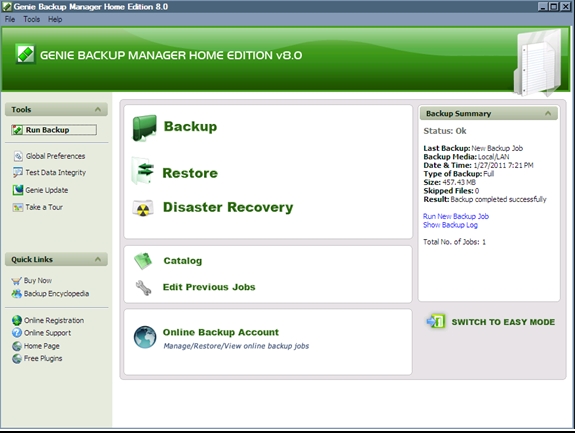This screenshot has height=433, width=576.
Task: Click the Run Backup button label
Action: point(47,130)
